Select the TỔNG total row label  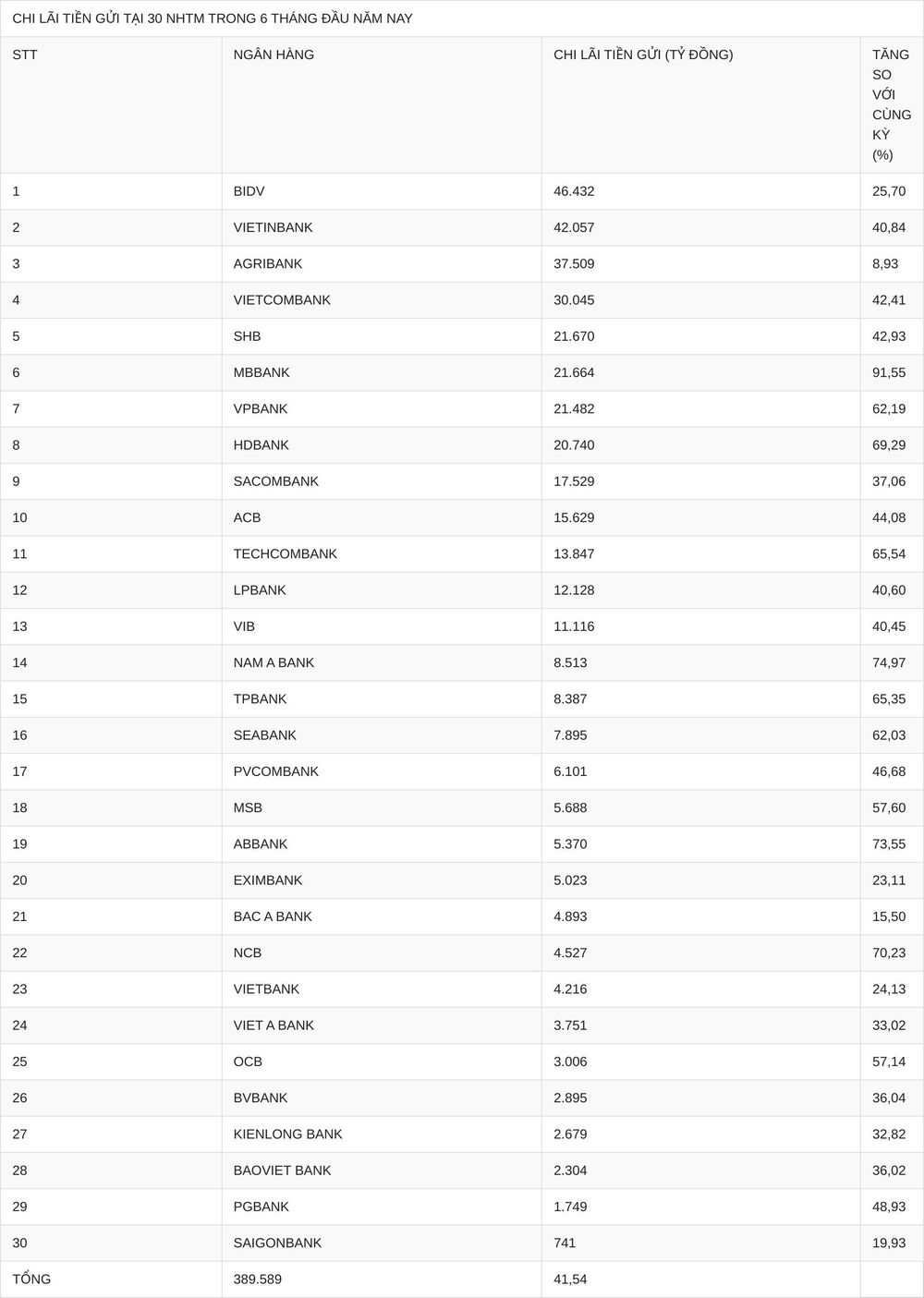(31, 1279)
